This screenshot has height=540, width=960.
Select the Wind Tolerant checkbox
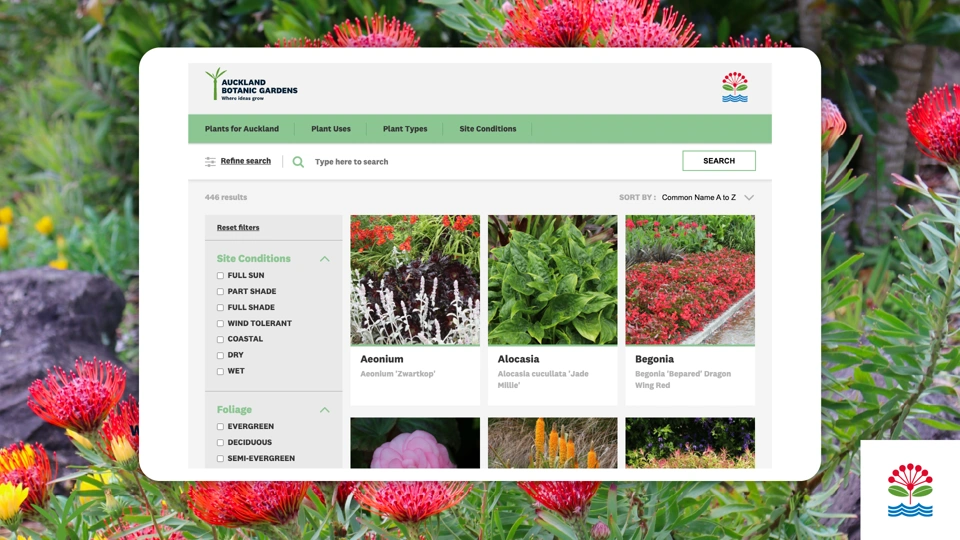(220, 324)
